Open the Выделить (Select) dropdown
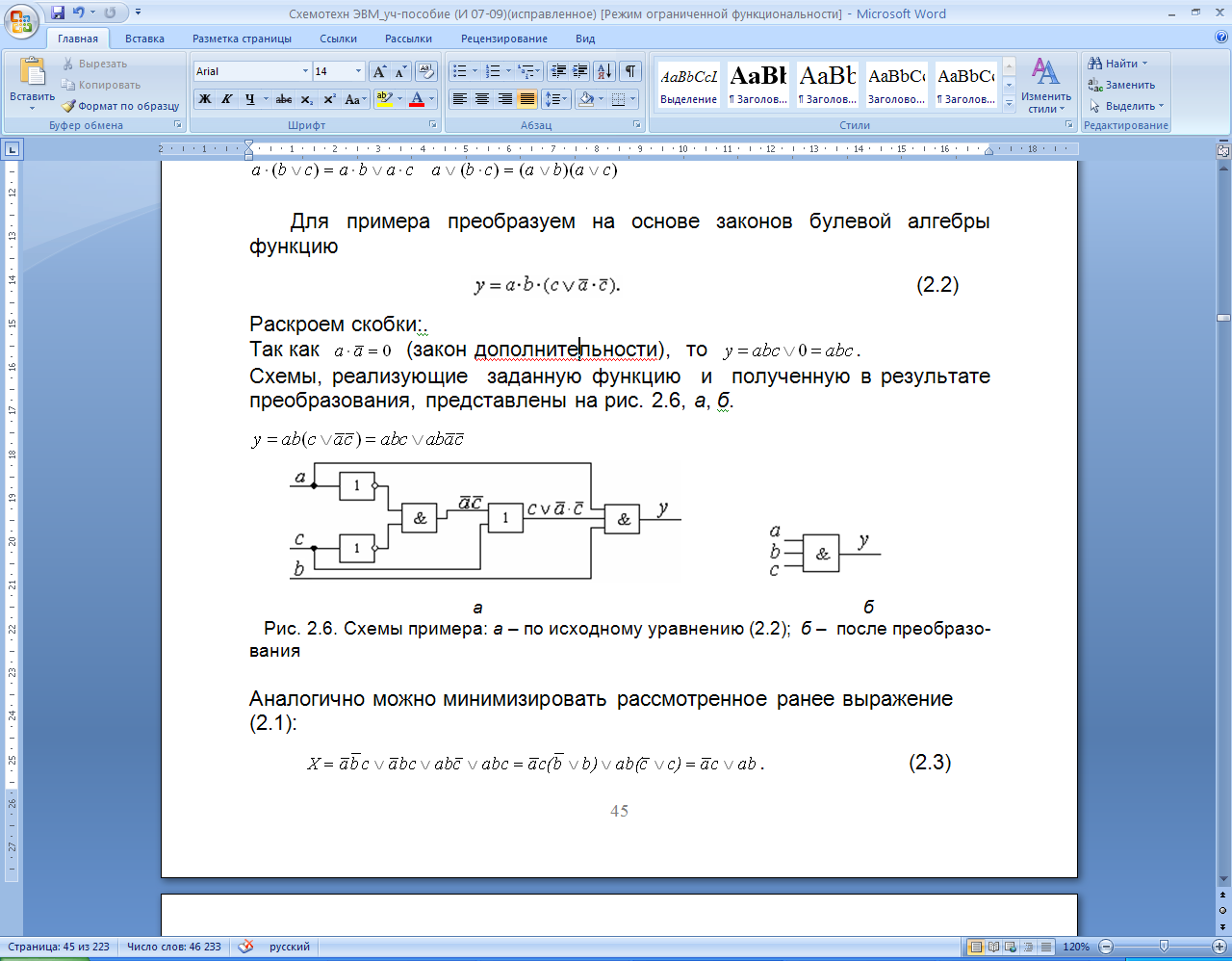The image size is (1232, 961). pos(1126,106)
